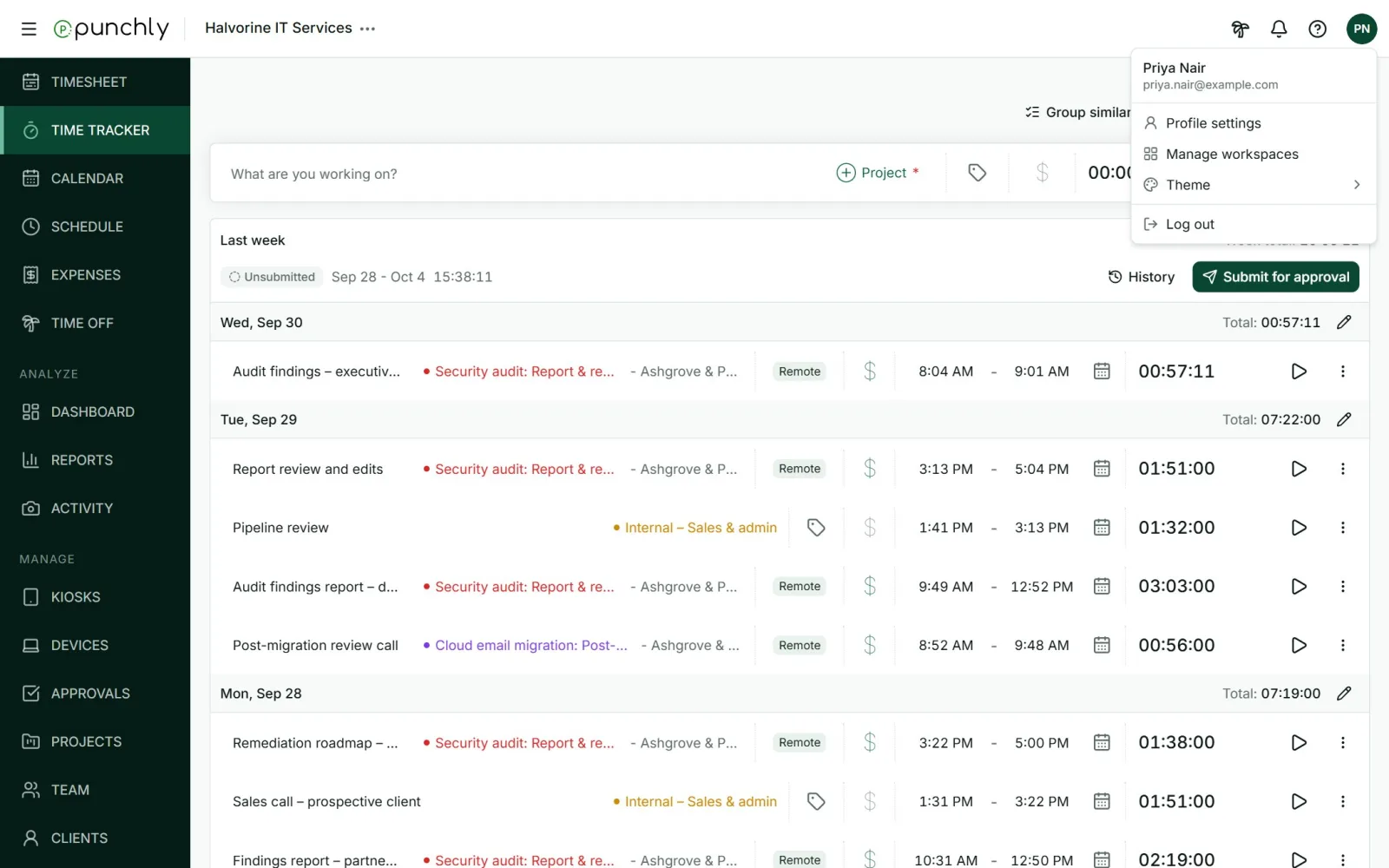Edit Wed, Sep 30 day with pencil icon
This screenshot has height=868, width=1389.
(1344, 322)
